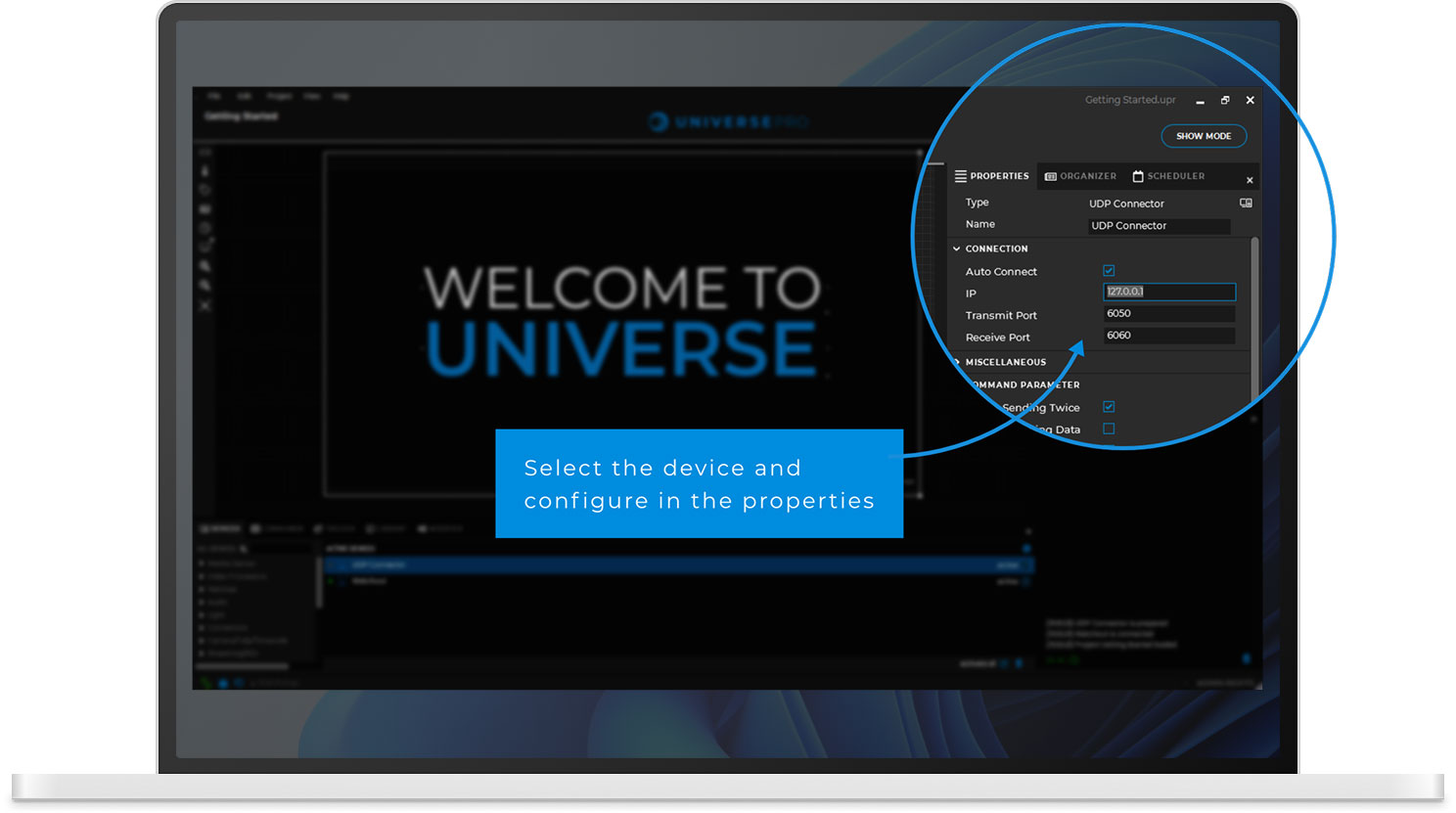Open the Project menu
1456x813 pixels.
(x=280, y=96)
